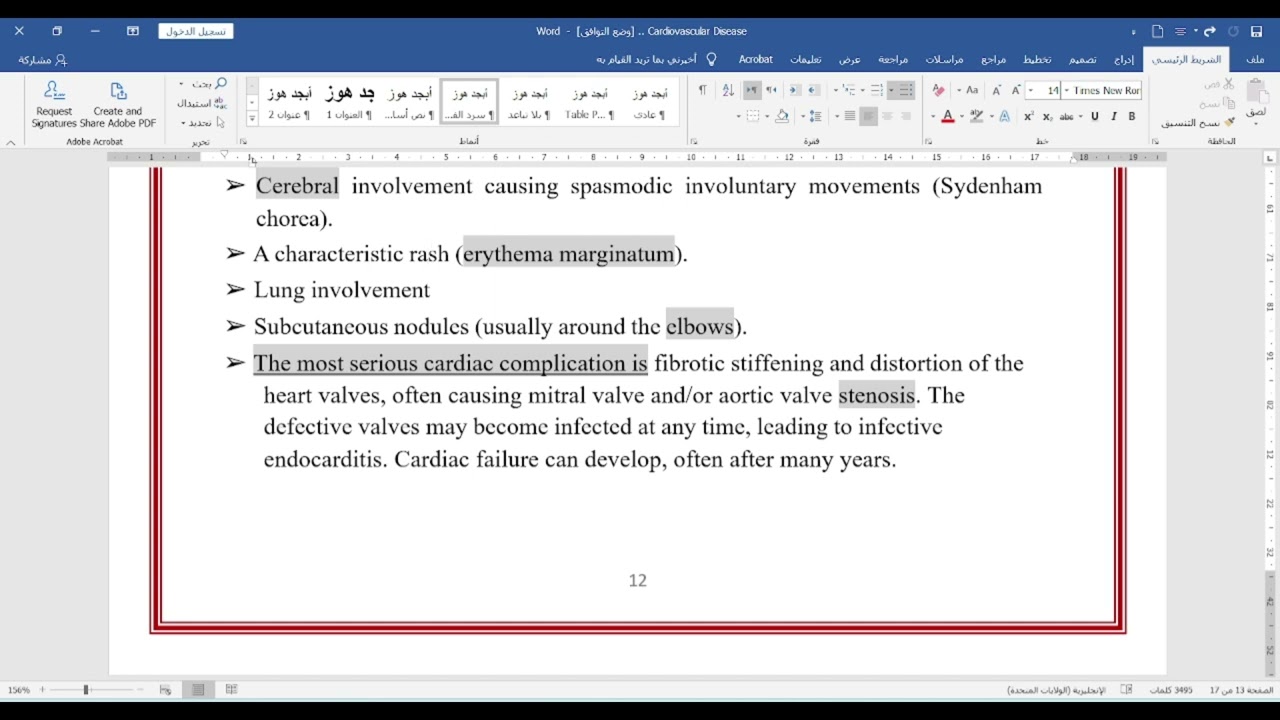
Task: Toggle Show/Hide paragraph marks (¶)
Action: coord(702,90)
